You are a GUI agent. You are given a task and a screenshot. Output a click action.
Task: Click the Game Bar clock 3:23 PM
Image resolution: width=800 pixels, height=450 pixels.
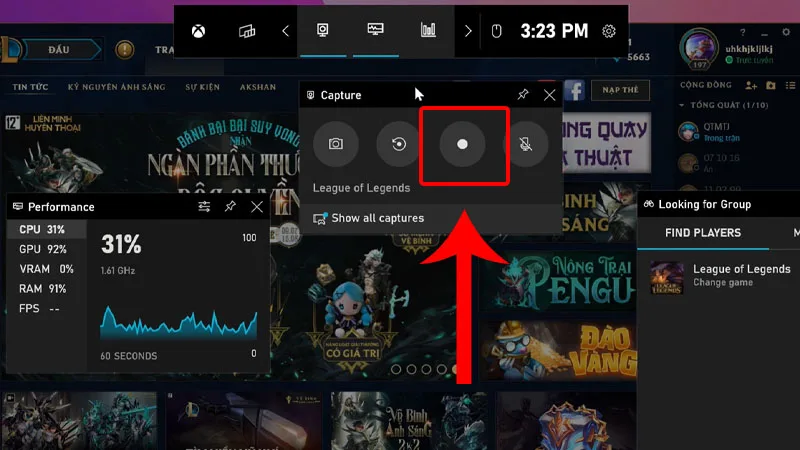click(x=554, y=31)
